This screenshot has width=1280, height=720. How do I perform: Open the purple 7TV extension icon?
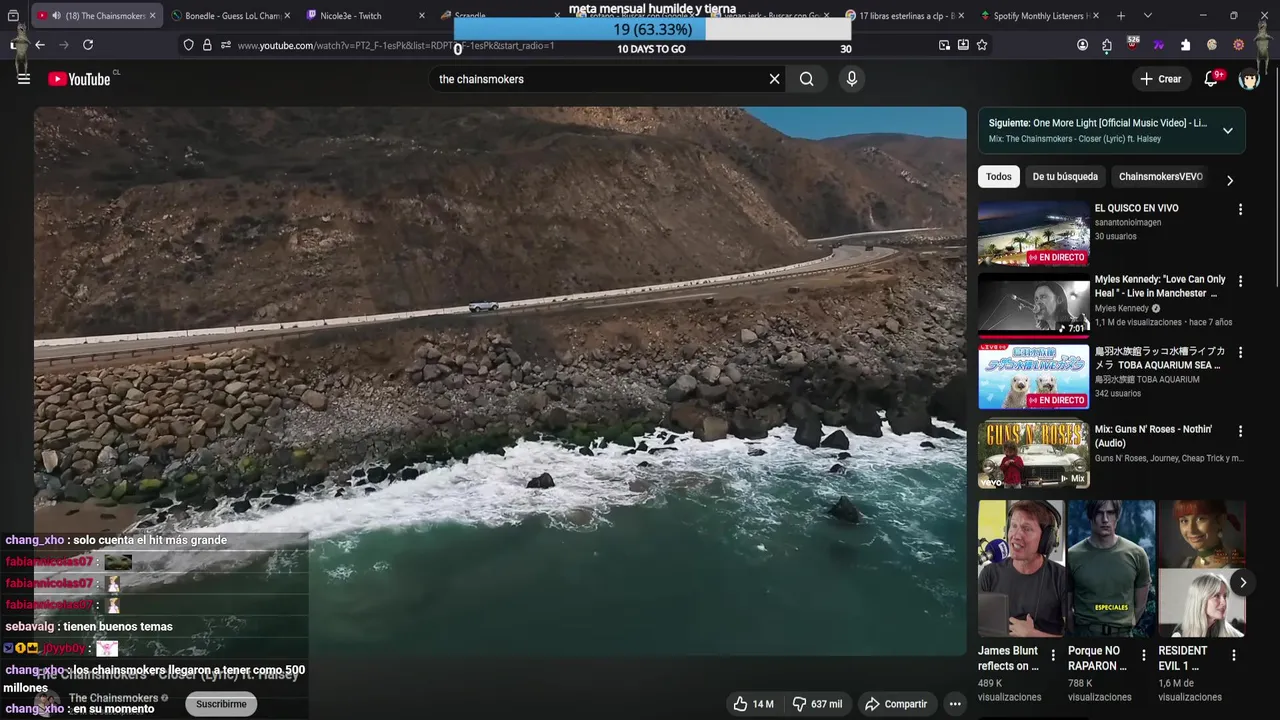(1159, 45)
